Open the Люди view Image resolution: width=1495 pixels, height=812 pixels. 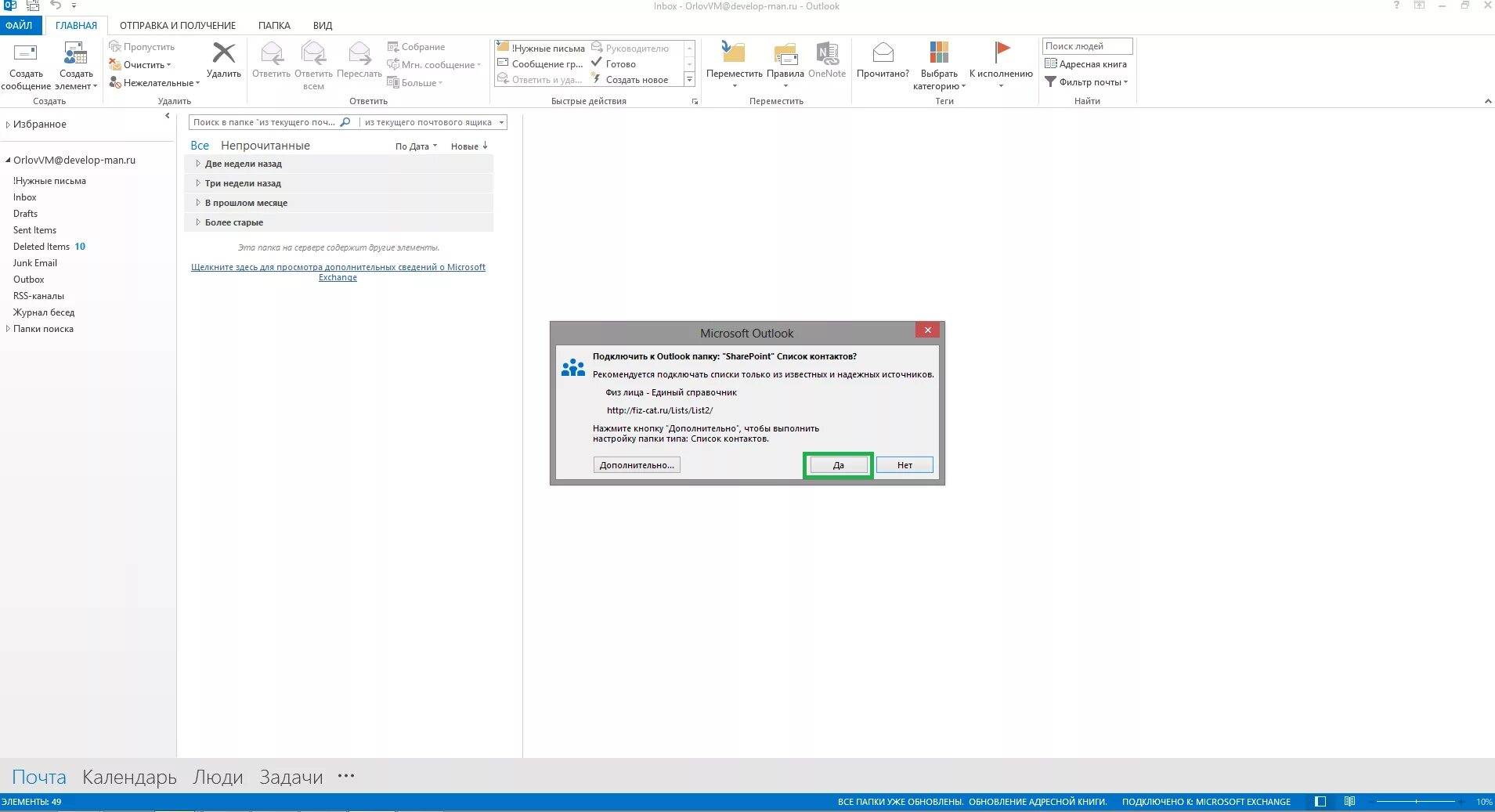218,777
